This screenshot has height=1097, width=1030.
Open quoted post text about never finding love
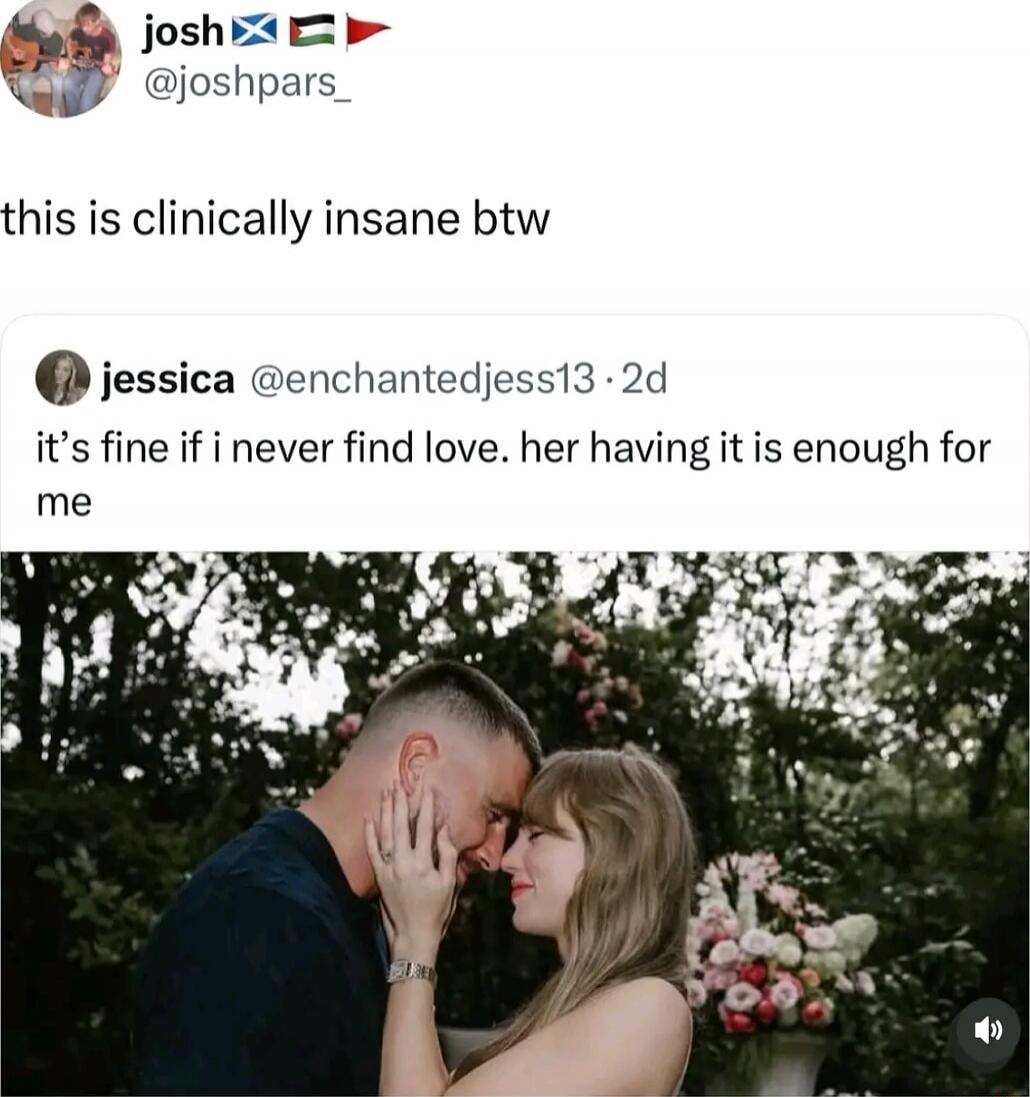(x=514, y=473)
